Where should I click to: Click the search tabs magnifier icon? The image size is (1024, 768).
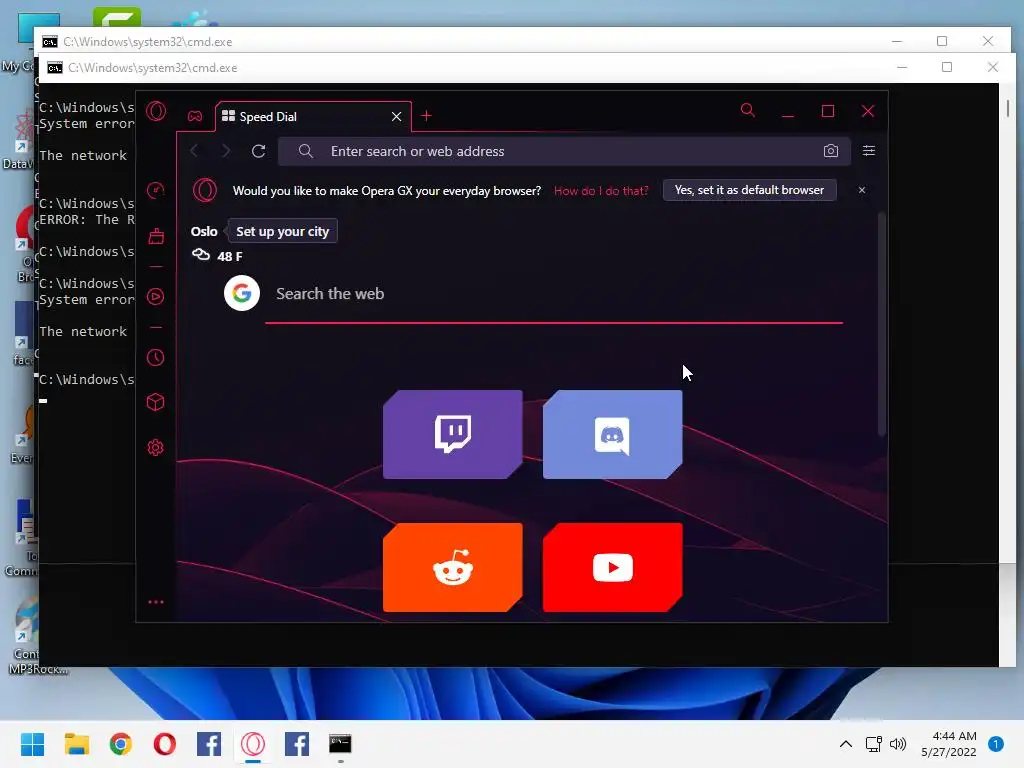(x=748, y=110)
